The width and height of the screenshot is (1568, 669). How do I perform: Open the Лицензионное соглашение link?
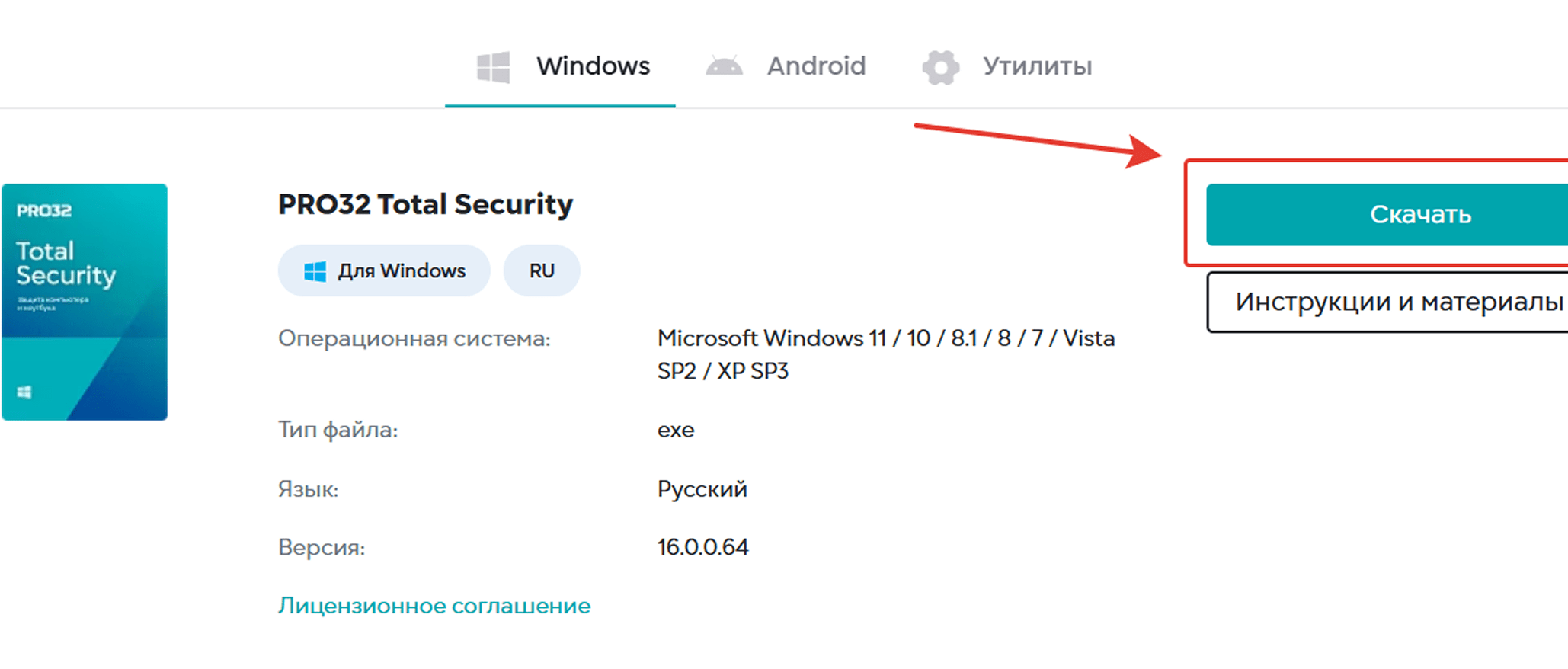pyautogui.click(x=434, y=605)
